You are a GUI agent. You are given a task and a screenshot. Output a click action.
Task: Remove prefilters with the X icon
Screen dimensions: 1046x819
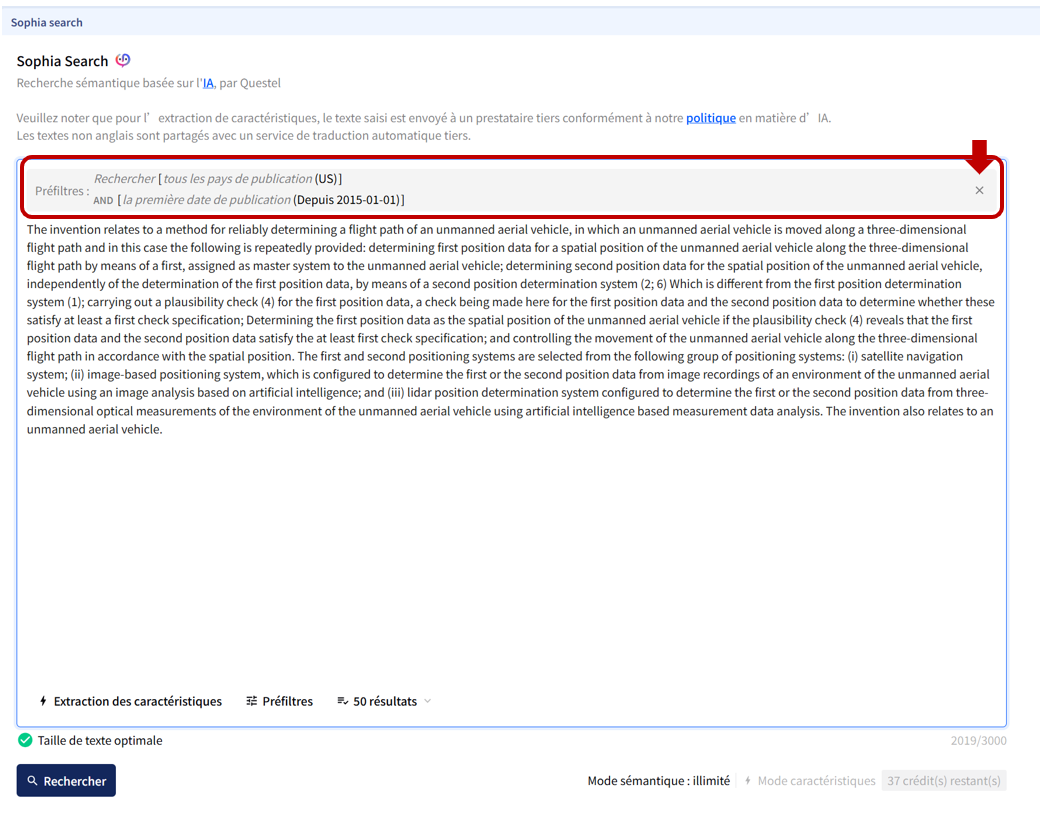(x=979, y=190)
